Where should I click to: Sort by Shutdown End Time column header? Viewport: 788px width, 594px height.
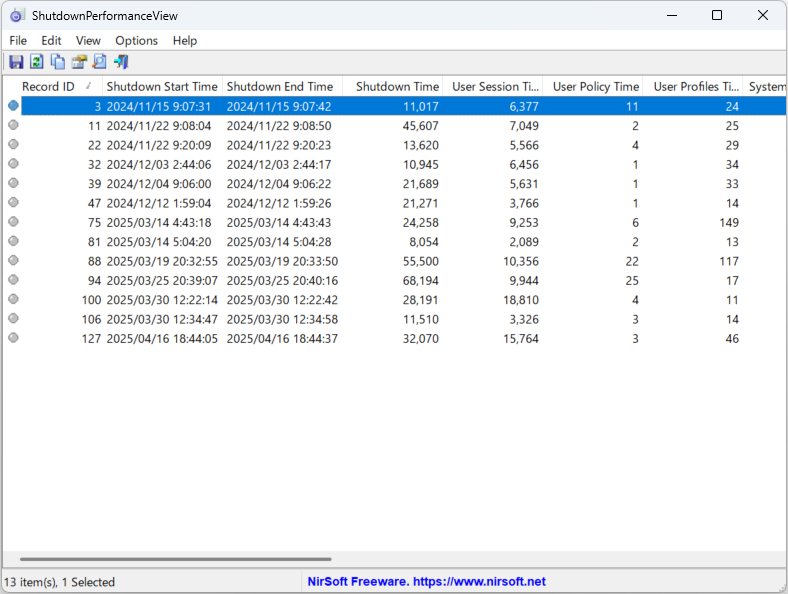coord(282,86)
